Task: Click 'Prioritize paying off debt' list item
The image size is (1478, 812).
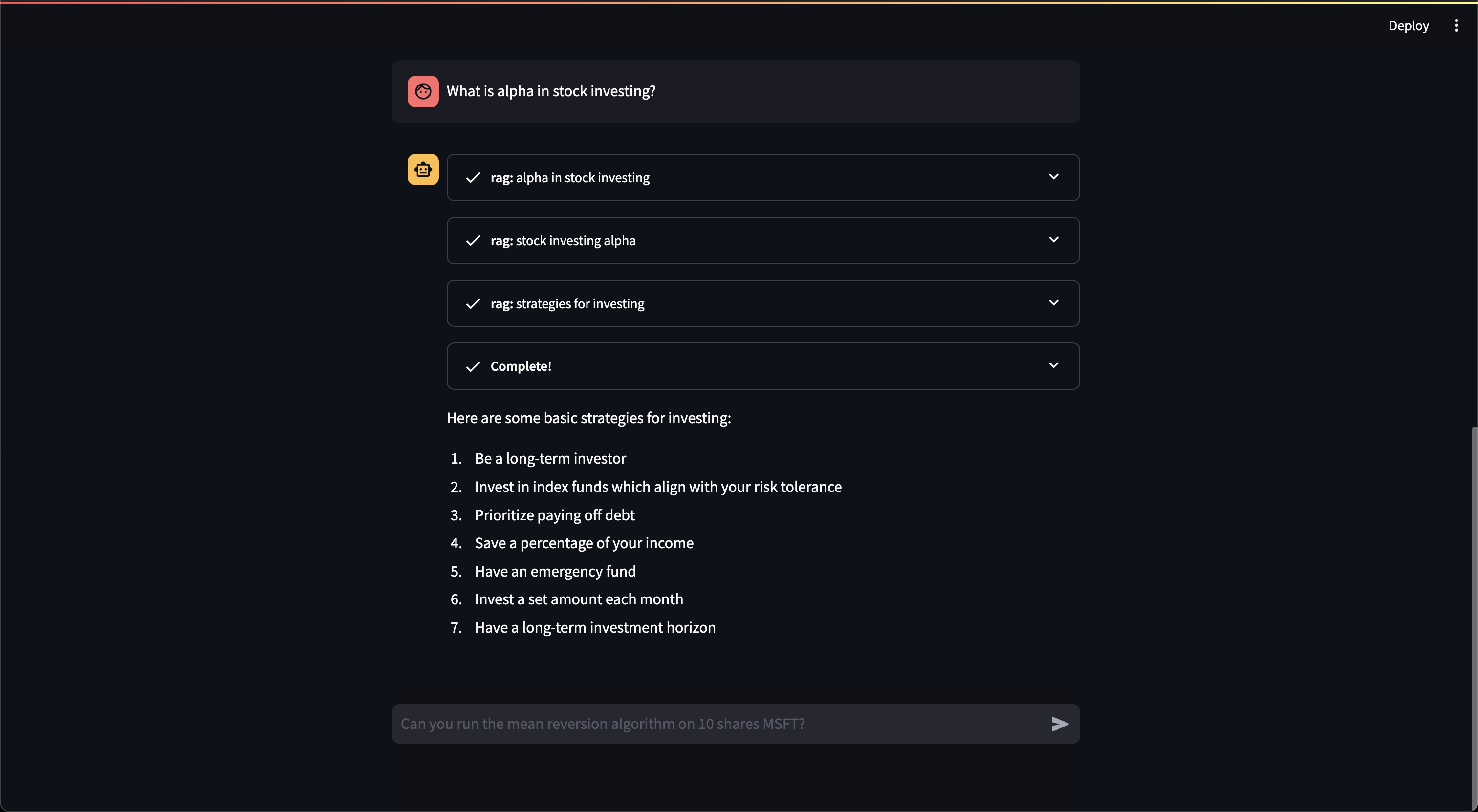Action: (554, 515)
